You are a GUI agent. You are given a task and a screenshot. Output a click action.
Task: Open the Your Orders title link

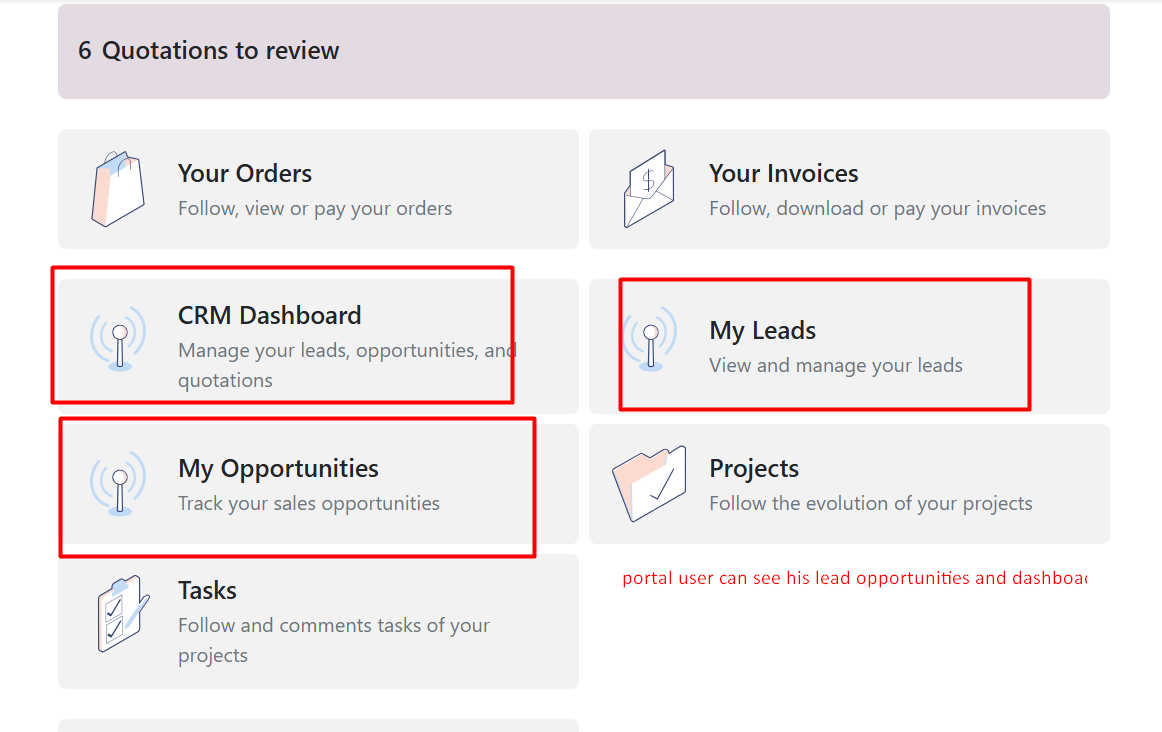pyautogui.click(x=245, y=174)
